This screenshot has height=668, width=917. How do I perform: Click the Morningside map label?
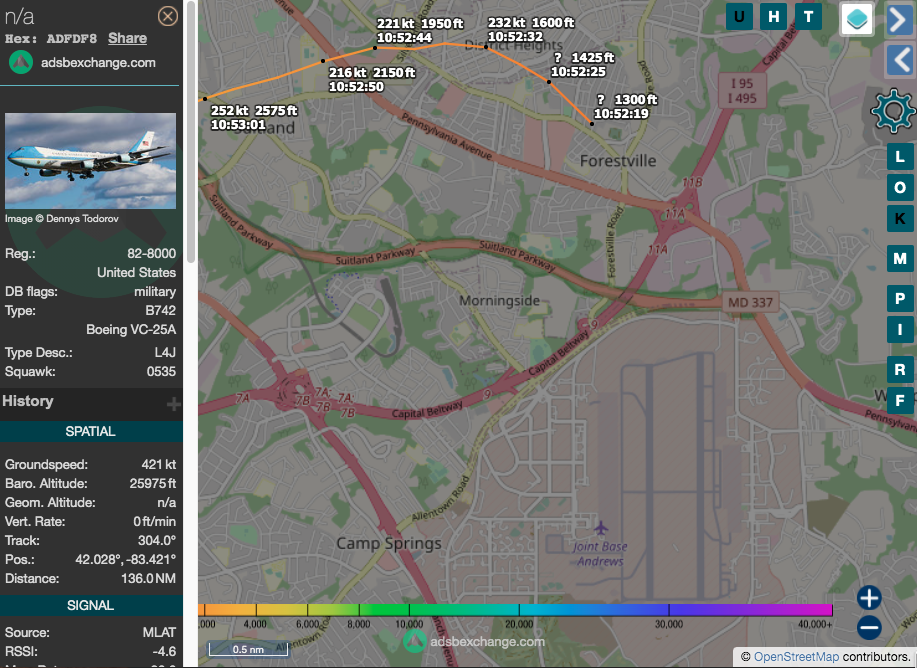[x=499, y=301]
